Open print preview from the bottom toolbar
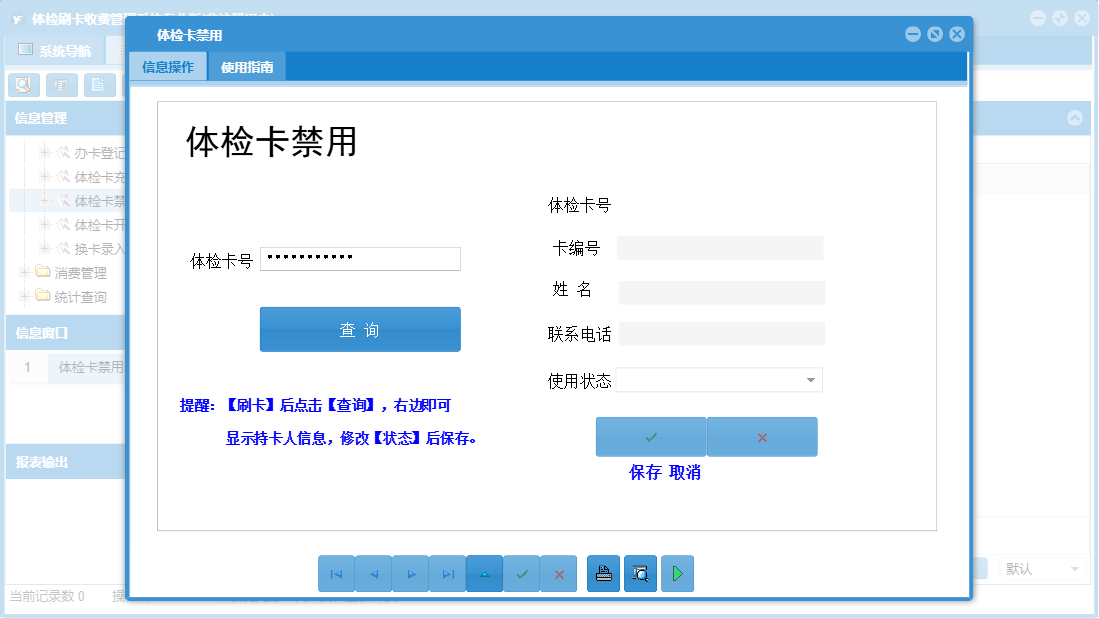 (x=640, y=573)
